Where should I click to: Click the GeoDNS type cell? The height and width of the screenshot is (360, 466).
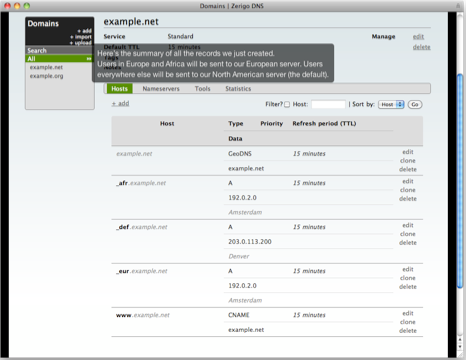(x=240, y=154)
